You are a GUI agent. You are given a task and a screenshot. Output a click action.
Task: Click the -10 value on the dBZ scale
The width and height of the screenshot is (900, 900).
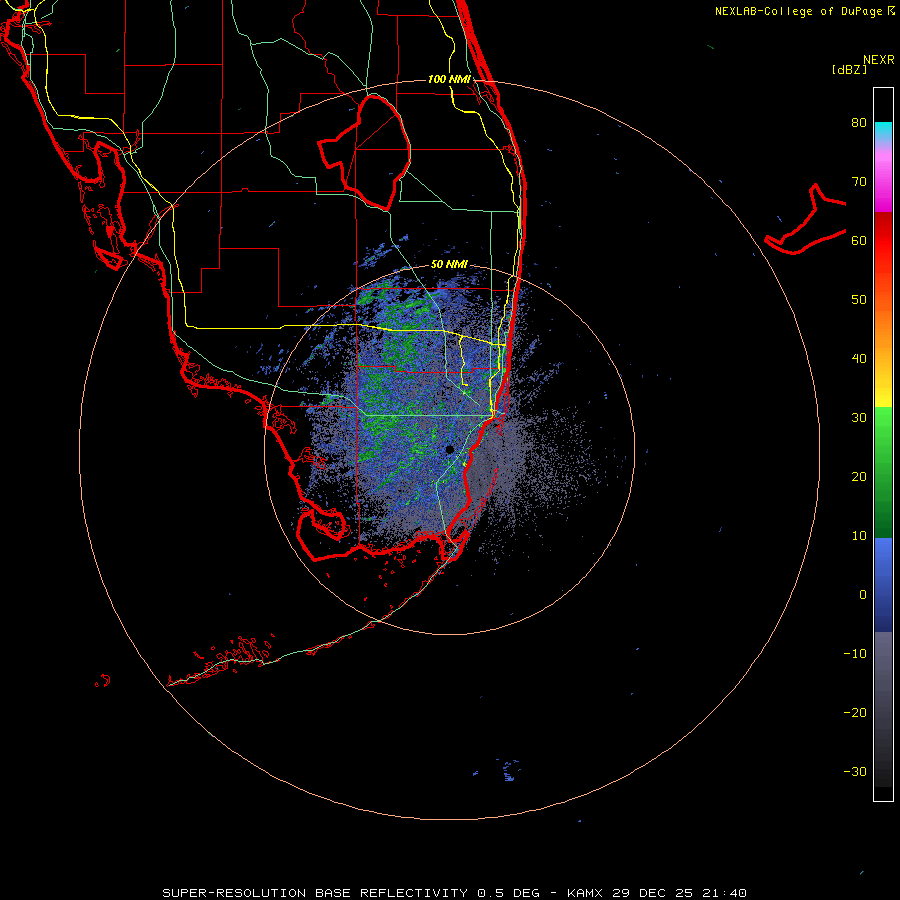pos(855,654)
